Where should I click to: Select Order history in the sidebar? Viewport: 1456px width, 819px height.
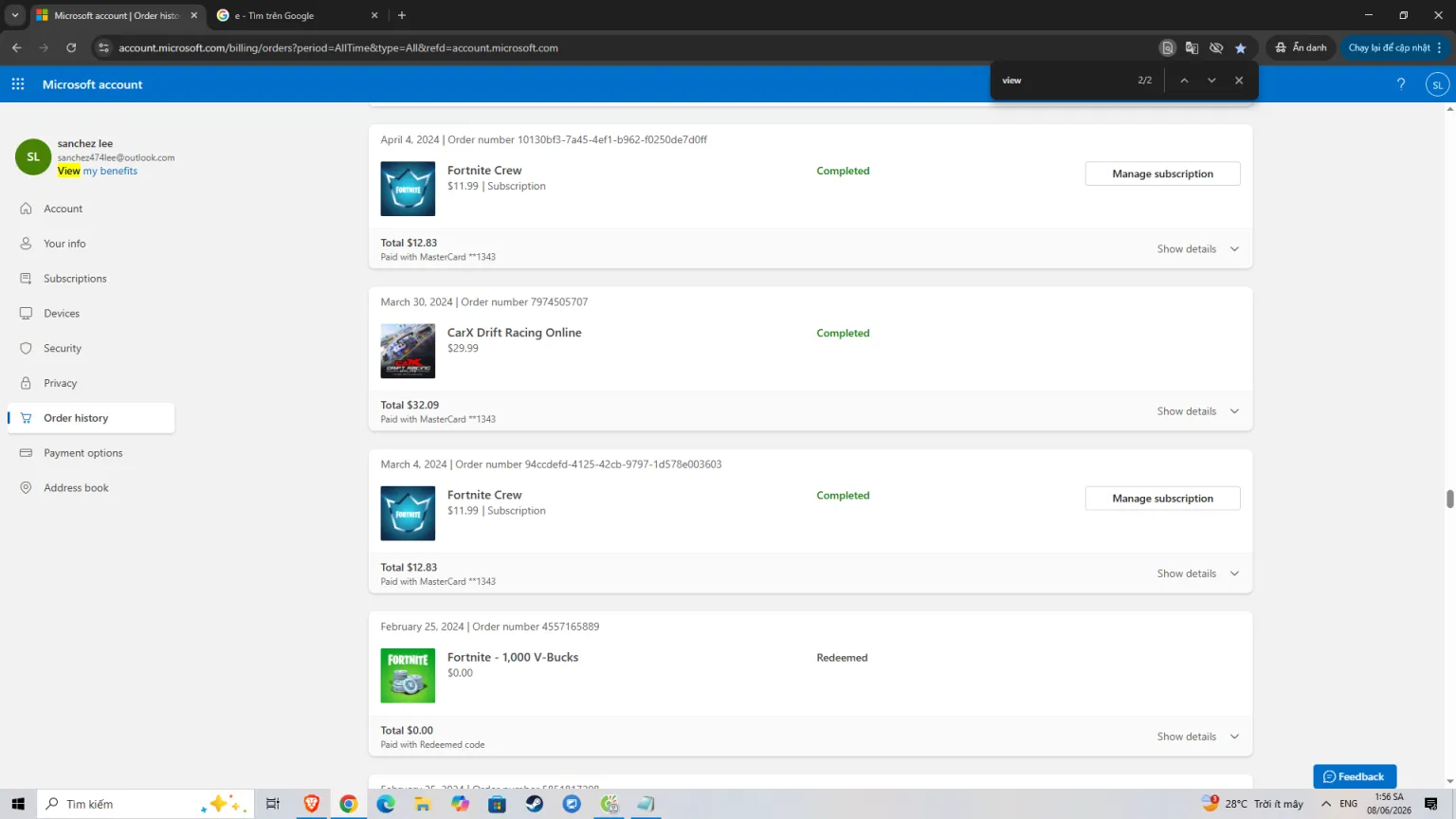click(91, 418)
